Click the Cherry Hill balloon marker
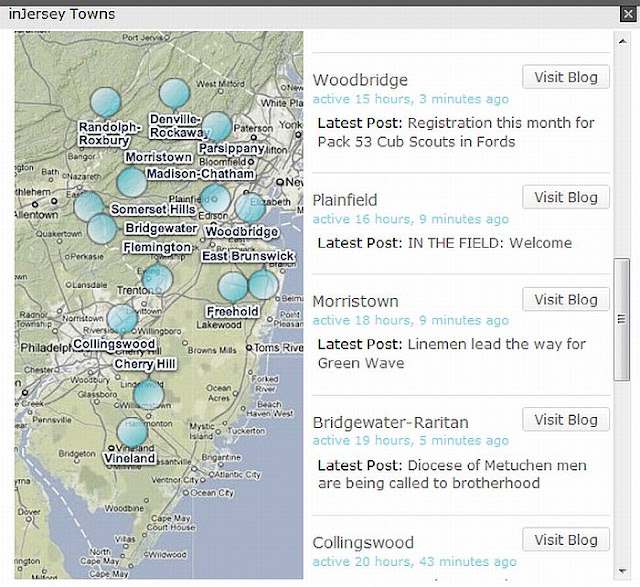 [149, 394]
